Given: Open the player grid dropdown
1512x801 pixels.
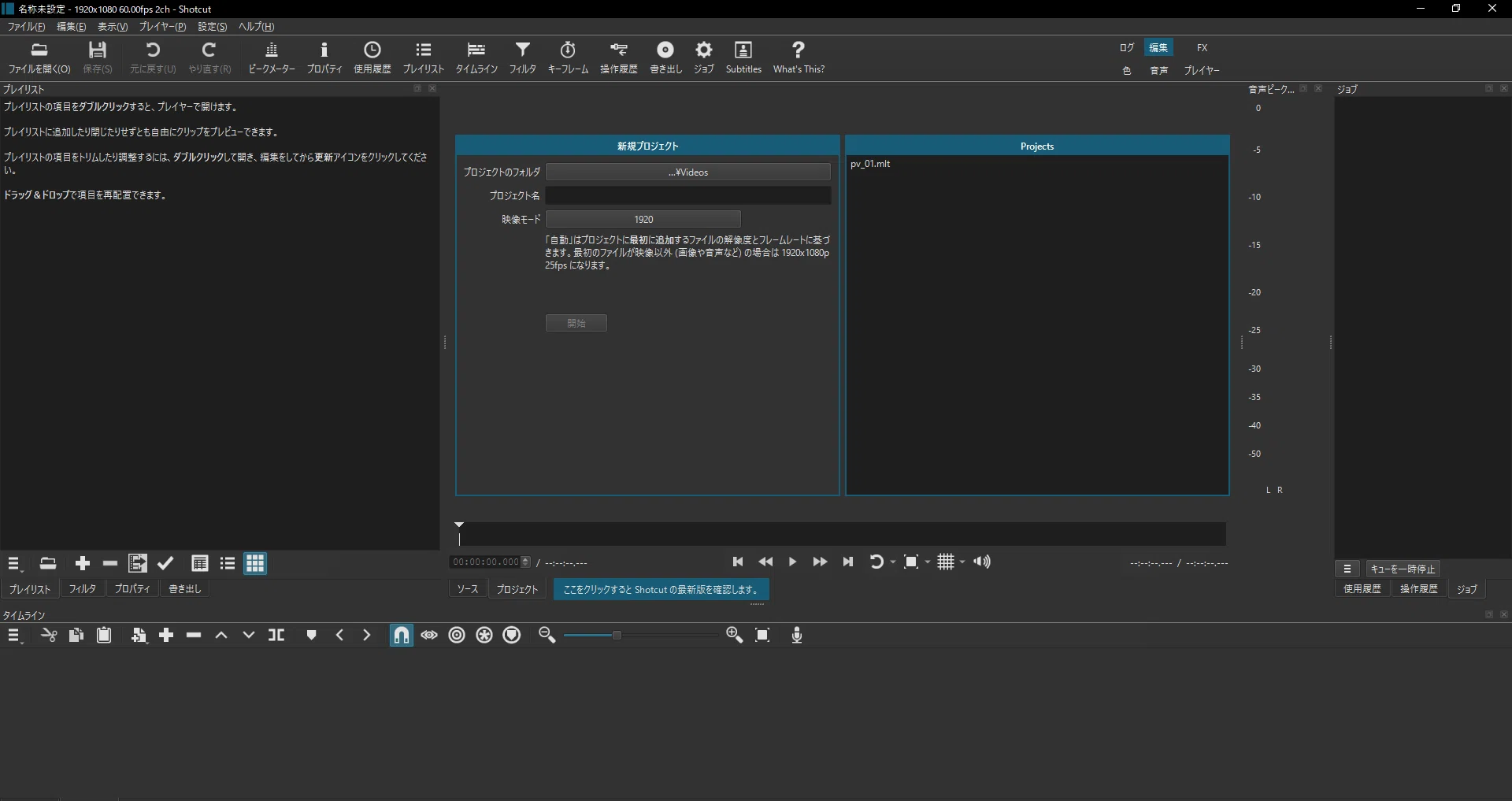Looking at the screenshot, I should tap(962, 562).
